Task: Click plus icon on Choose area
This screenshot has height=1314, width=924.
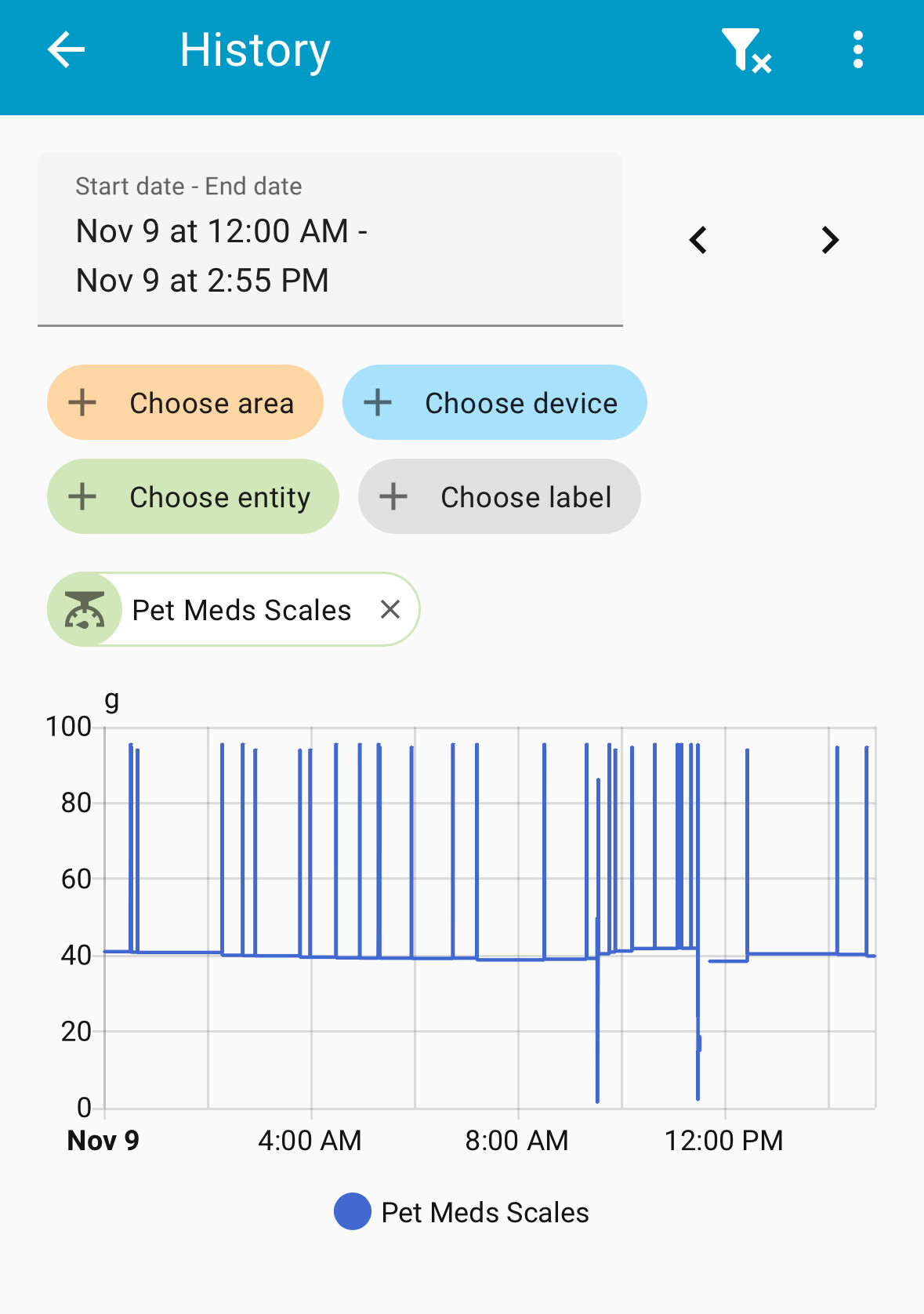Action: click(x=82, y=403)
